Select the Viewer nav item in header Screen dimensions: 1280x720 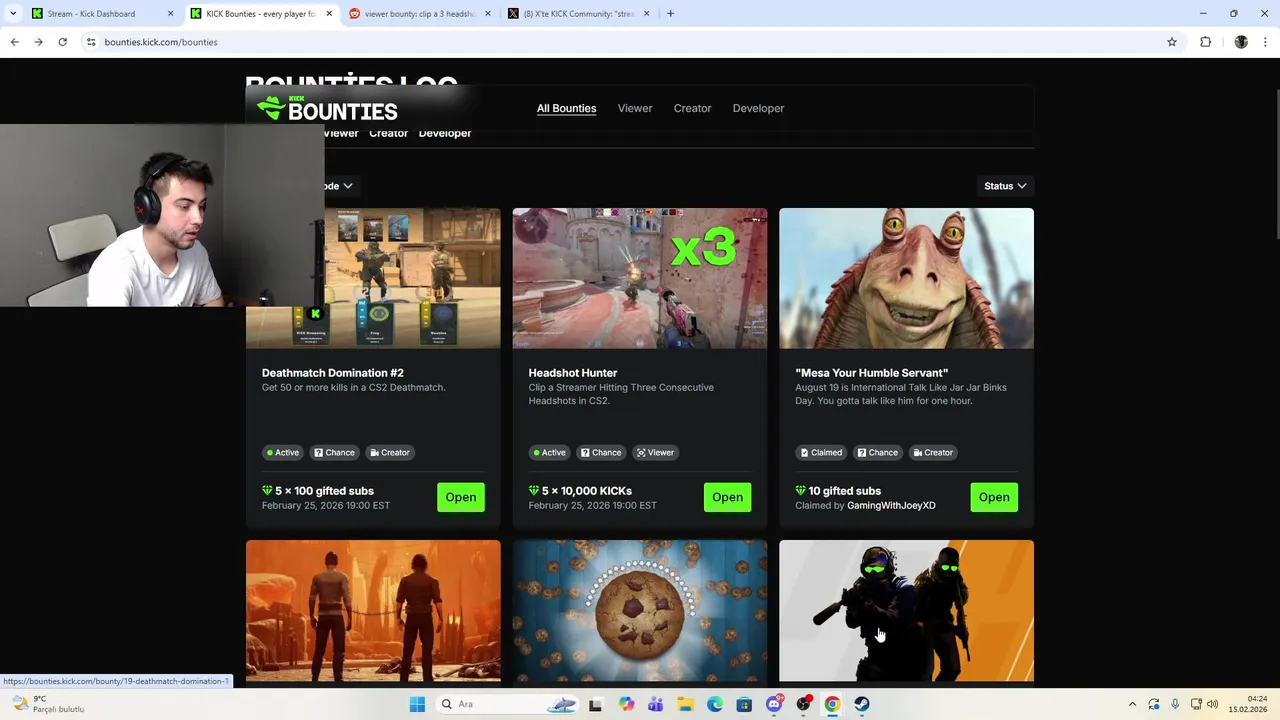(x=635, y=108)
